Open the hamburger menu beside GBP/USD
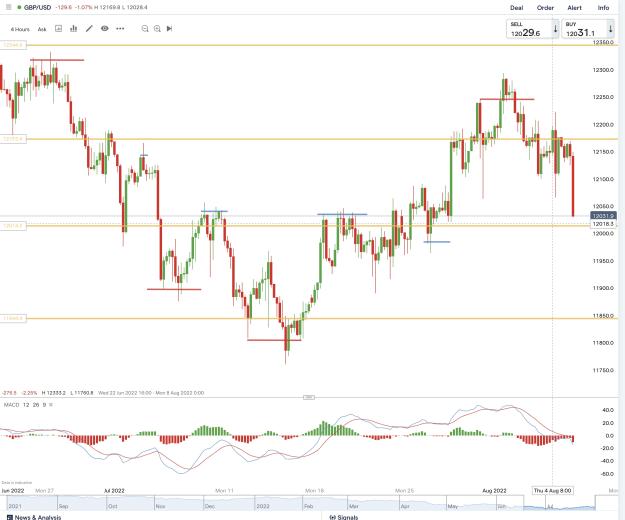The image size is (625, 520). [x=8, y=7]
